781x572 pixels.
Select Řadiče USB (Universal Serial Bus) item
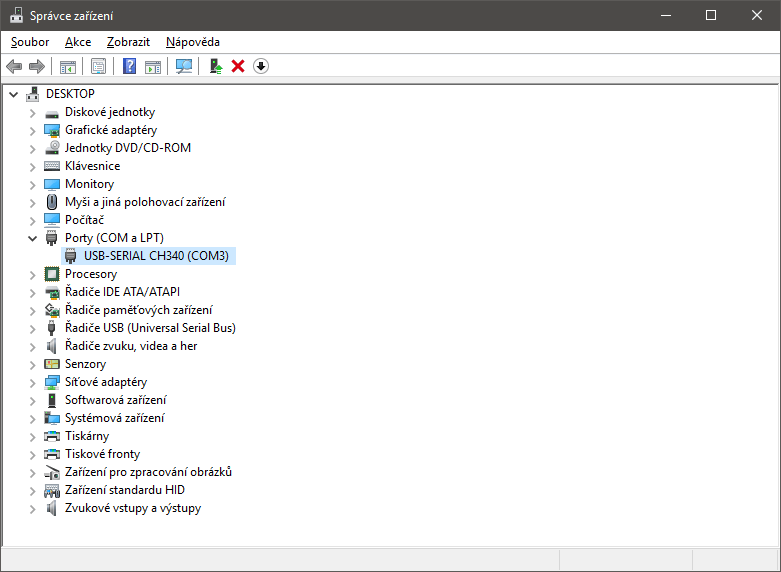coord(150,328)
